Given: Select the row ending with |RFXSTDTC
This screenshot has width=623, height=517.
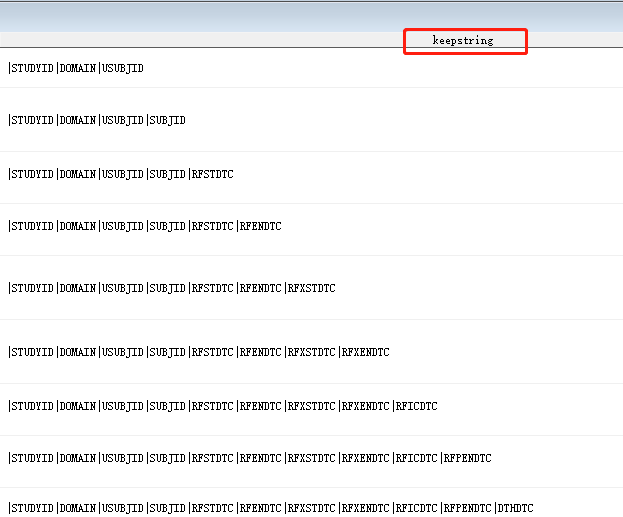Looking at the screenshot, I should 312,288.
